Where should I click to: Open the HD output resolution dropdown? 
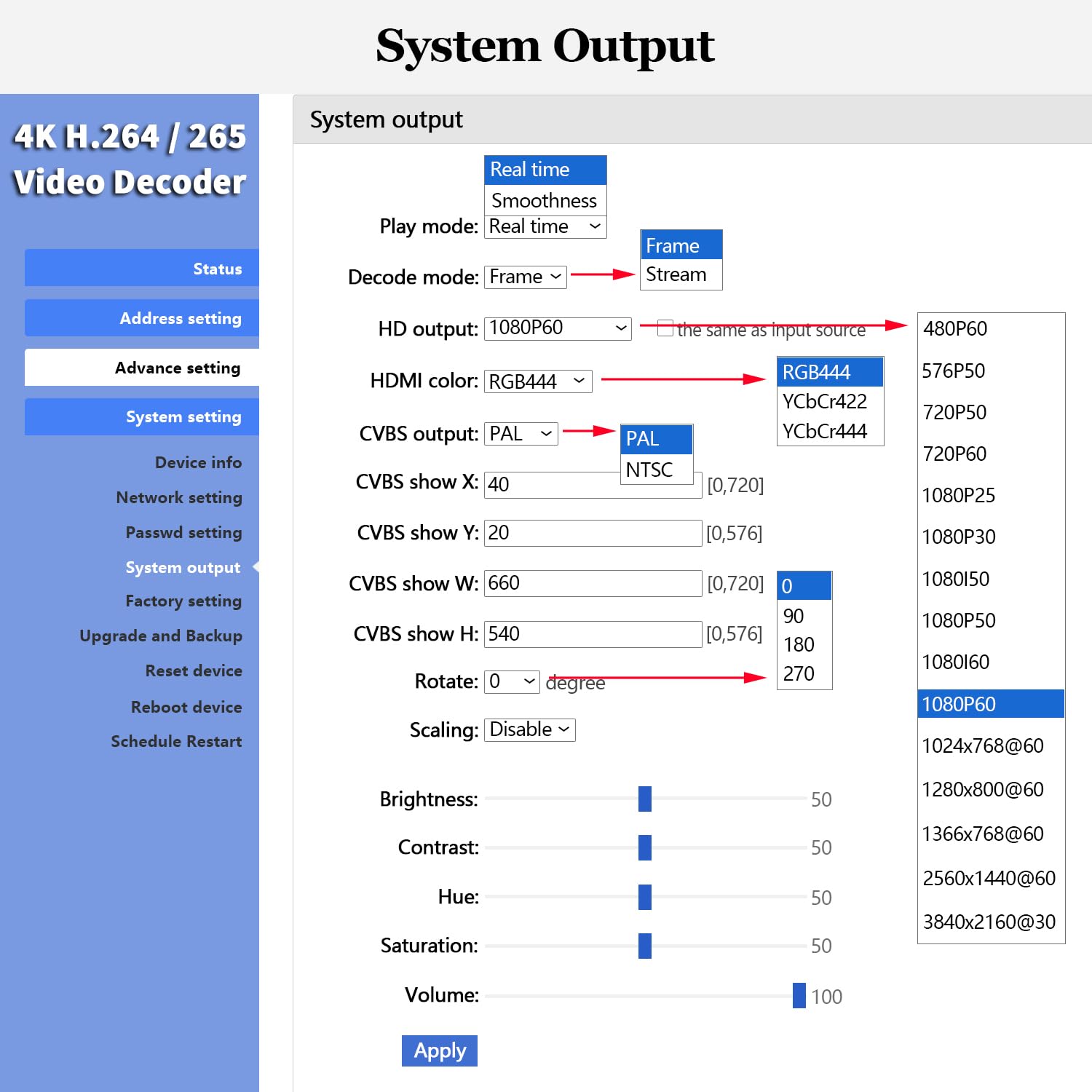(558, 328)
